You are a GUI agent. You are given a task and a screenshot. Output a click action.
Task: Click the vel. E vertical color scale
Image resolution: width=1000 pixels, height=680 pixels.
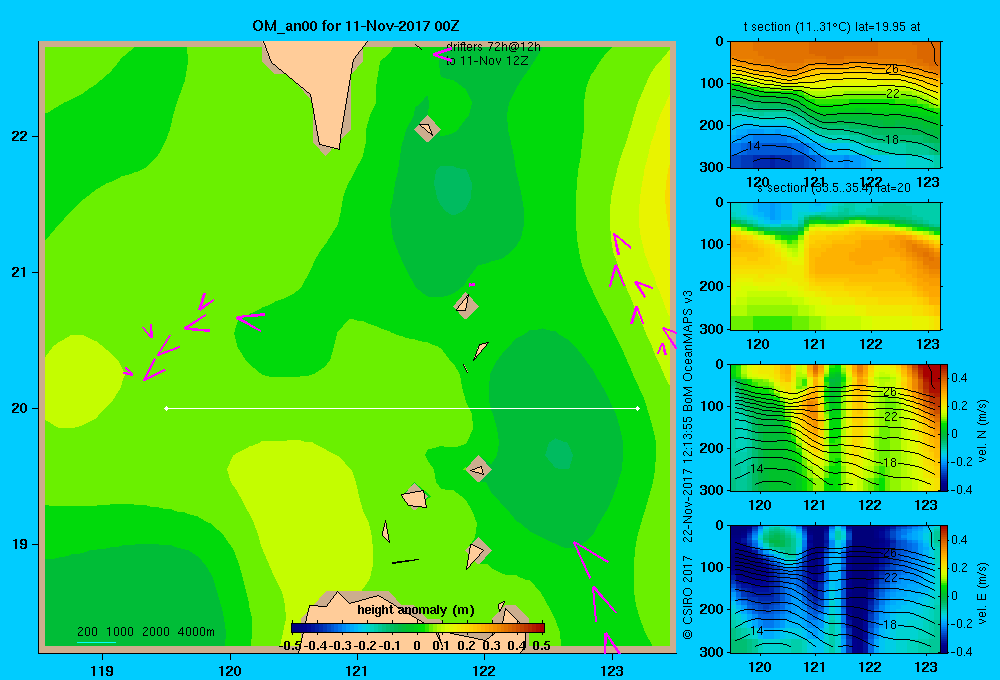point(945,589)
